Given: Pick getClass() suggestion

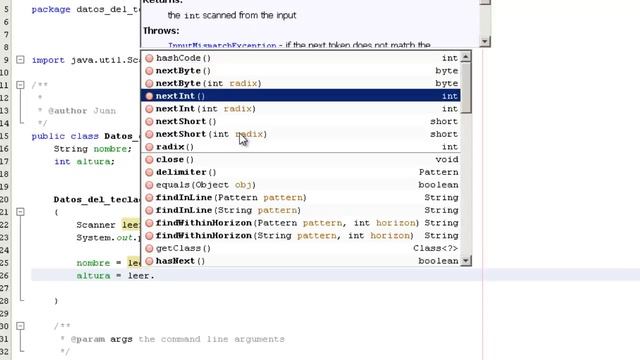Looking at the screenshot, I should coord(301,248).
